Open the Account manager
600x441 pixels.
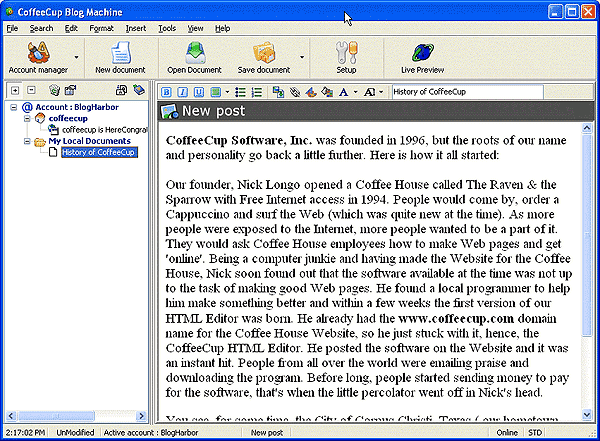pyautogui.click(x=38, y=57)
